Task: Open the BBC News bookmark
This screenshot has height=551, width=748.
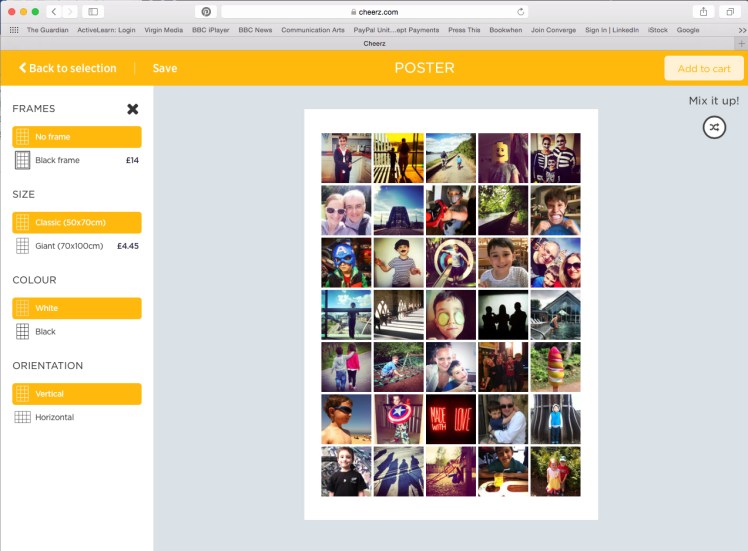Action: point(255,30)
